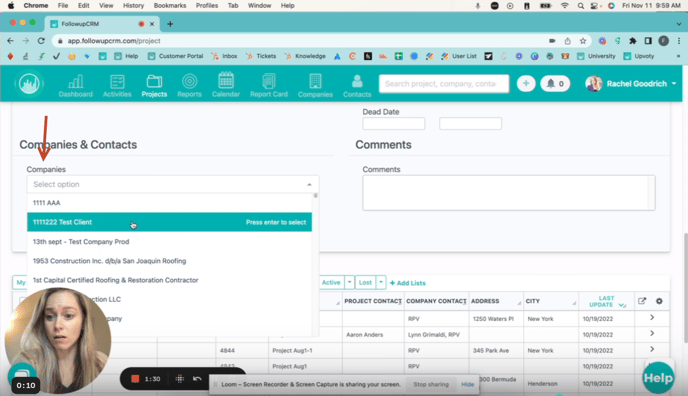Image resolution: width=688 pixels, height=396 pixels.
Task: Open the Companies section
Action: coord(315,85)
